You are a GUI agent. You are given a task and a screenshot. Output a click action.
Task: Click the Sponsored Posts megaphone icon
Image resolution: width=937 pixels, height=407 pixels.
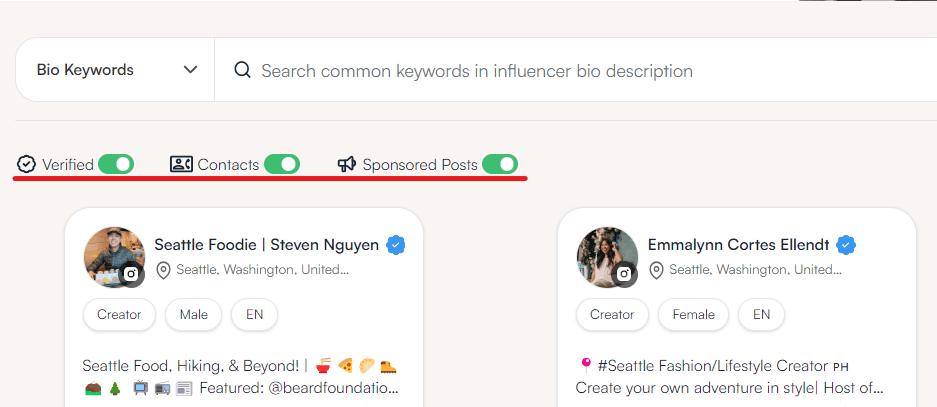347,164
